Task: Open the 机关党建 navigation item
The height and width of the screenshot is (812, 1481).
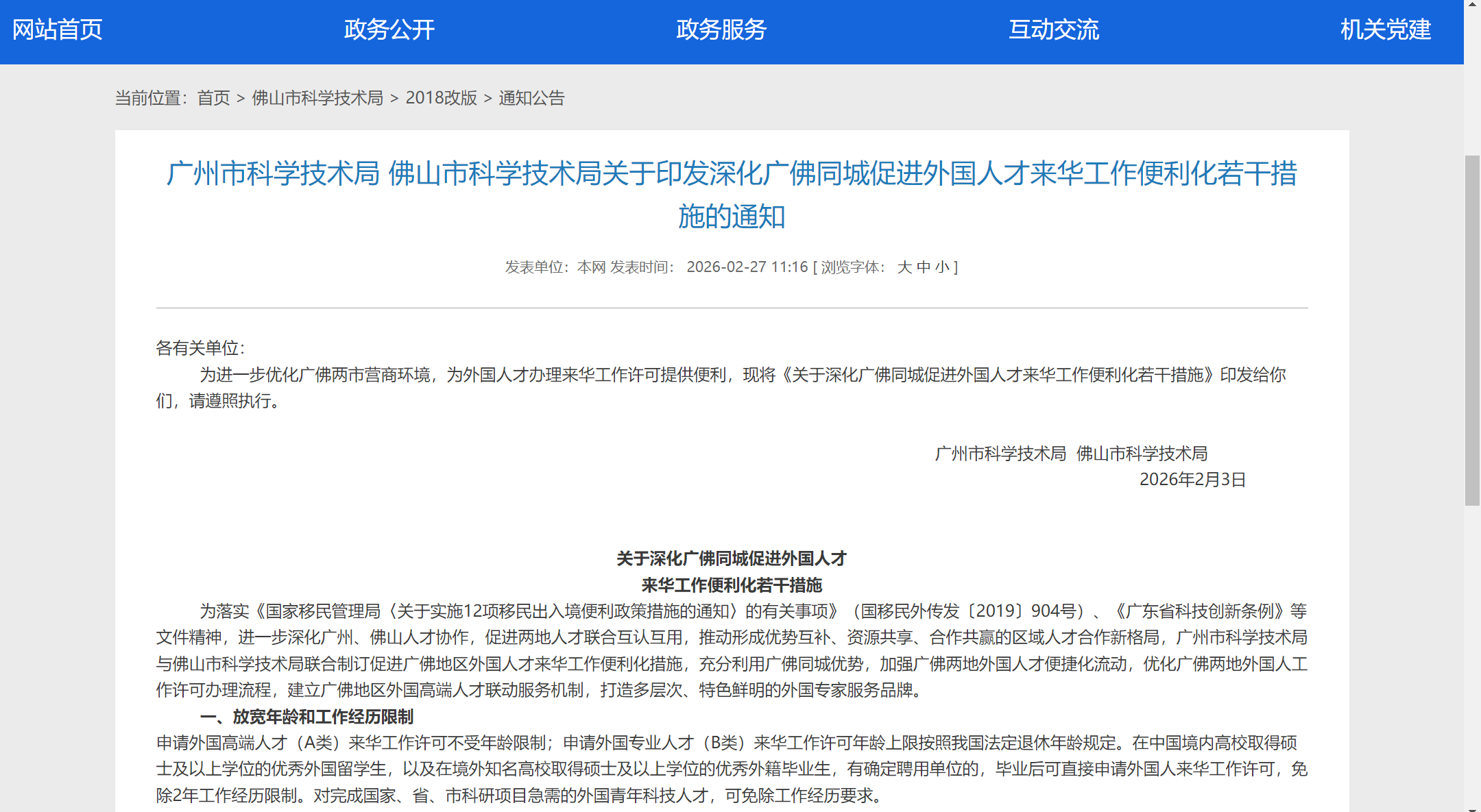Action: [x=1385, y=29]
